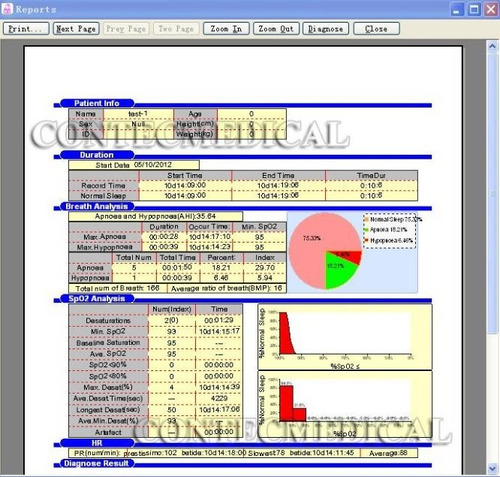Click the AHI value 35.64 line

point(155,216)
